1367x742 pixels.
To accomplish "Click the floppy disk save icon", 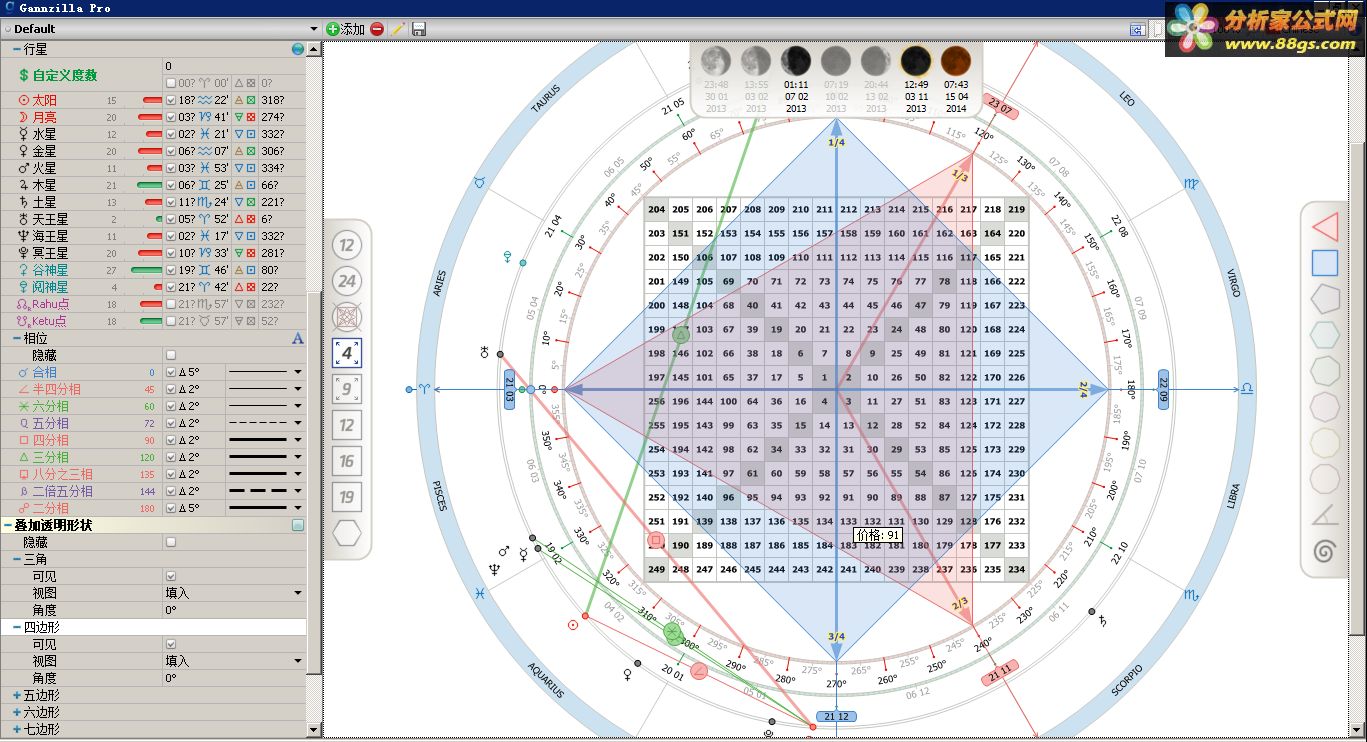I will (x=418, y=29).
